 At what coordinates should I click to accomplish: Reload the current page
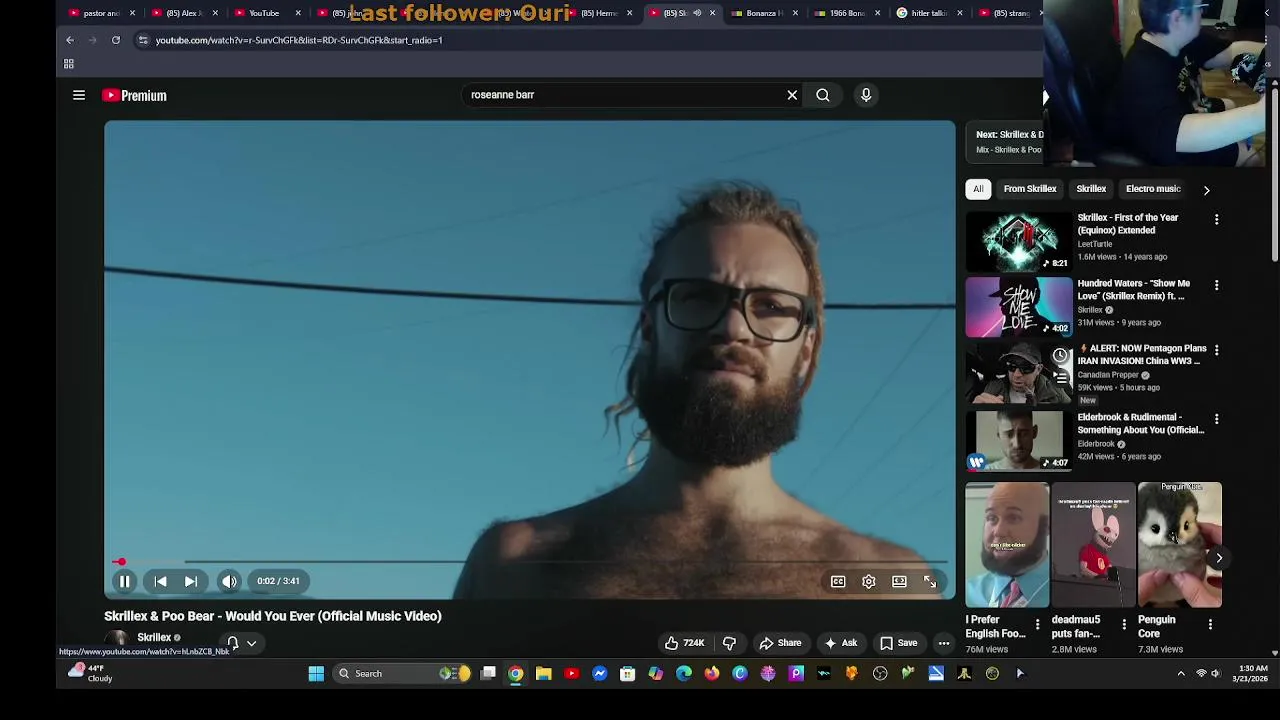(x=116, y=40)
